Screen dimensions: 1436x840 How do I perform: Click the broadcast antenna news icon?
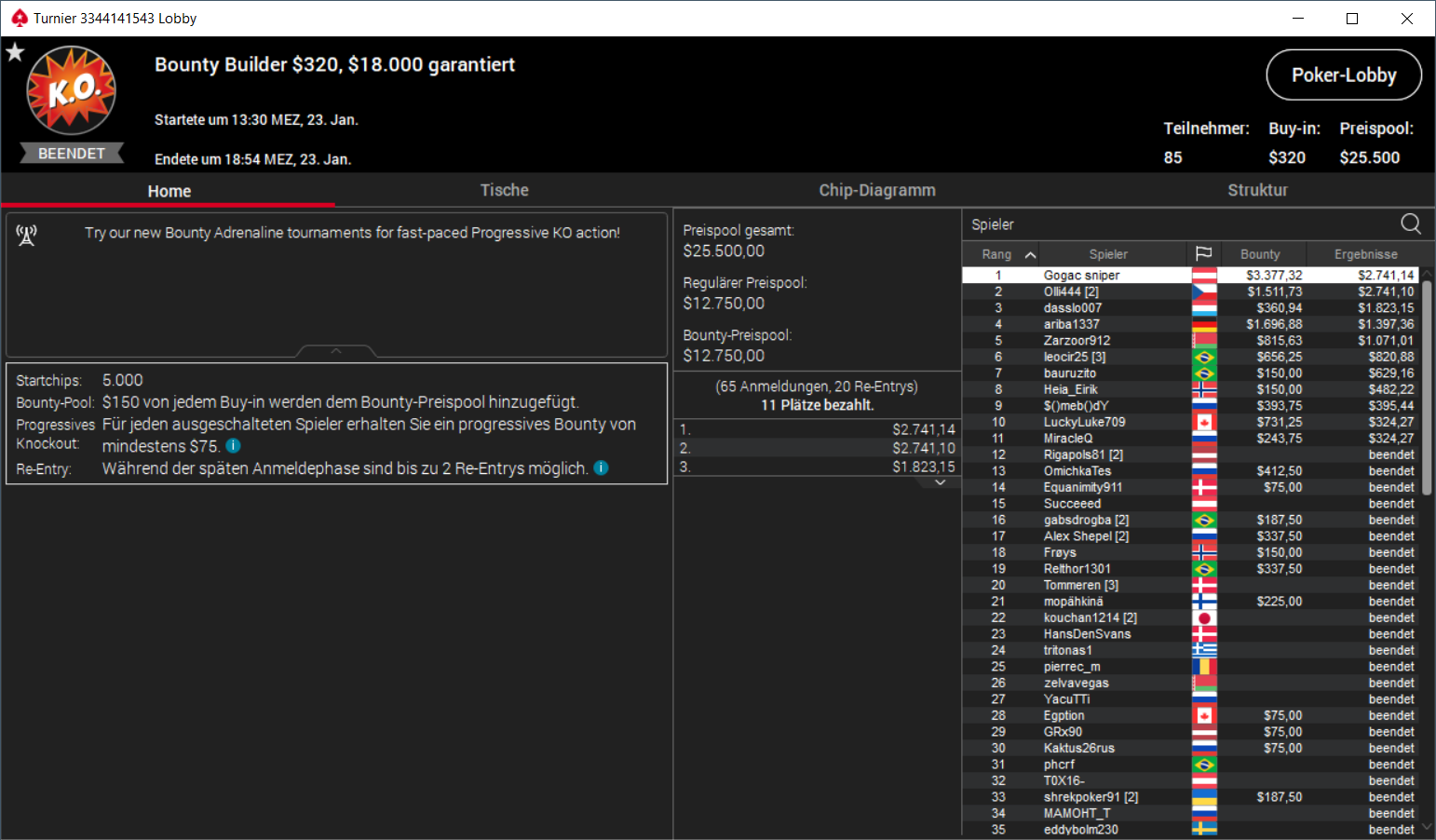26,236
